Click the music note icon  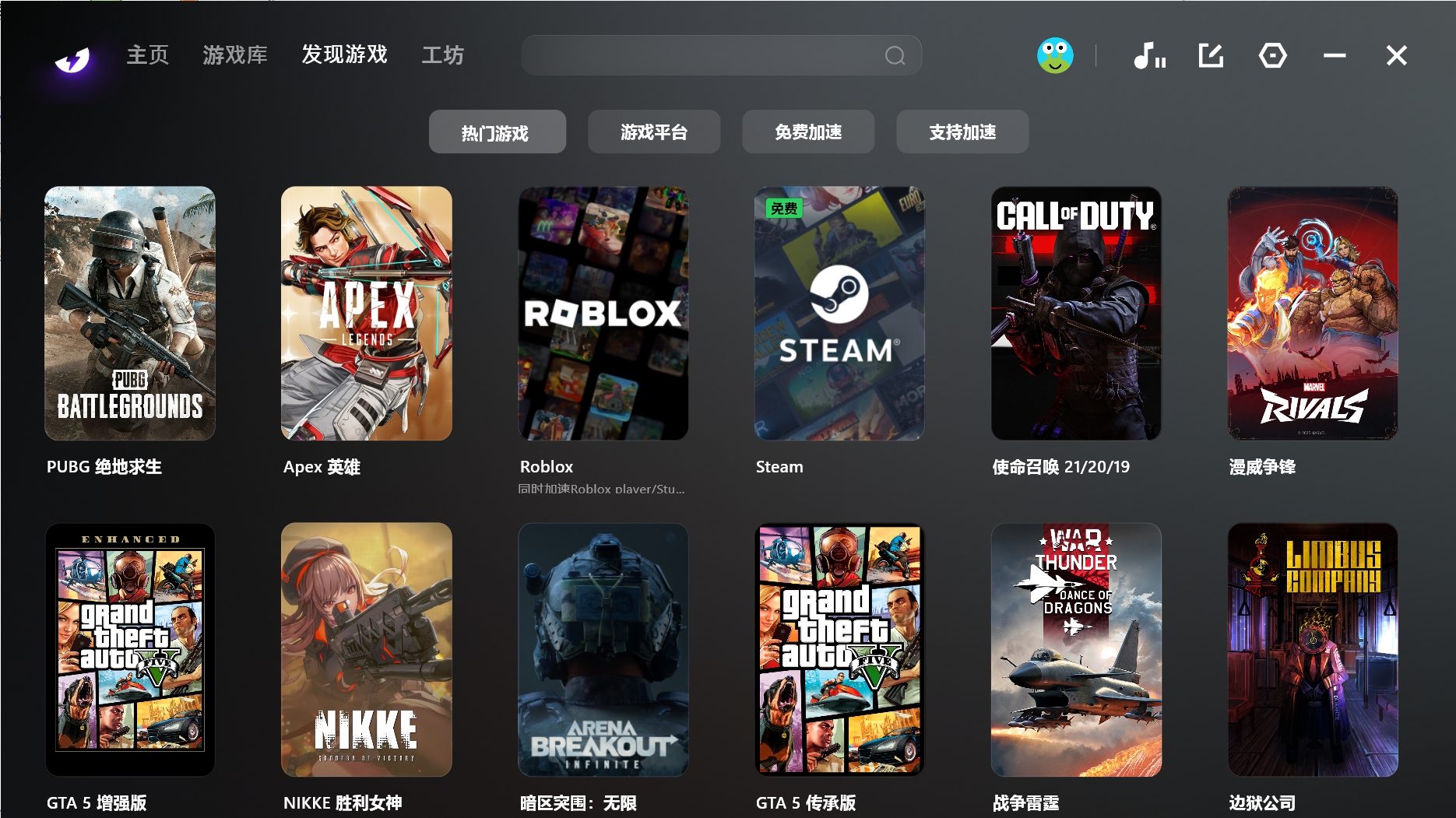[1149, 56]
